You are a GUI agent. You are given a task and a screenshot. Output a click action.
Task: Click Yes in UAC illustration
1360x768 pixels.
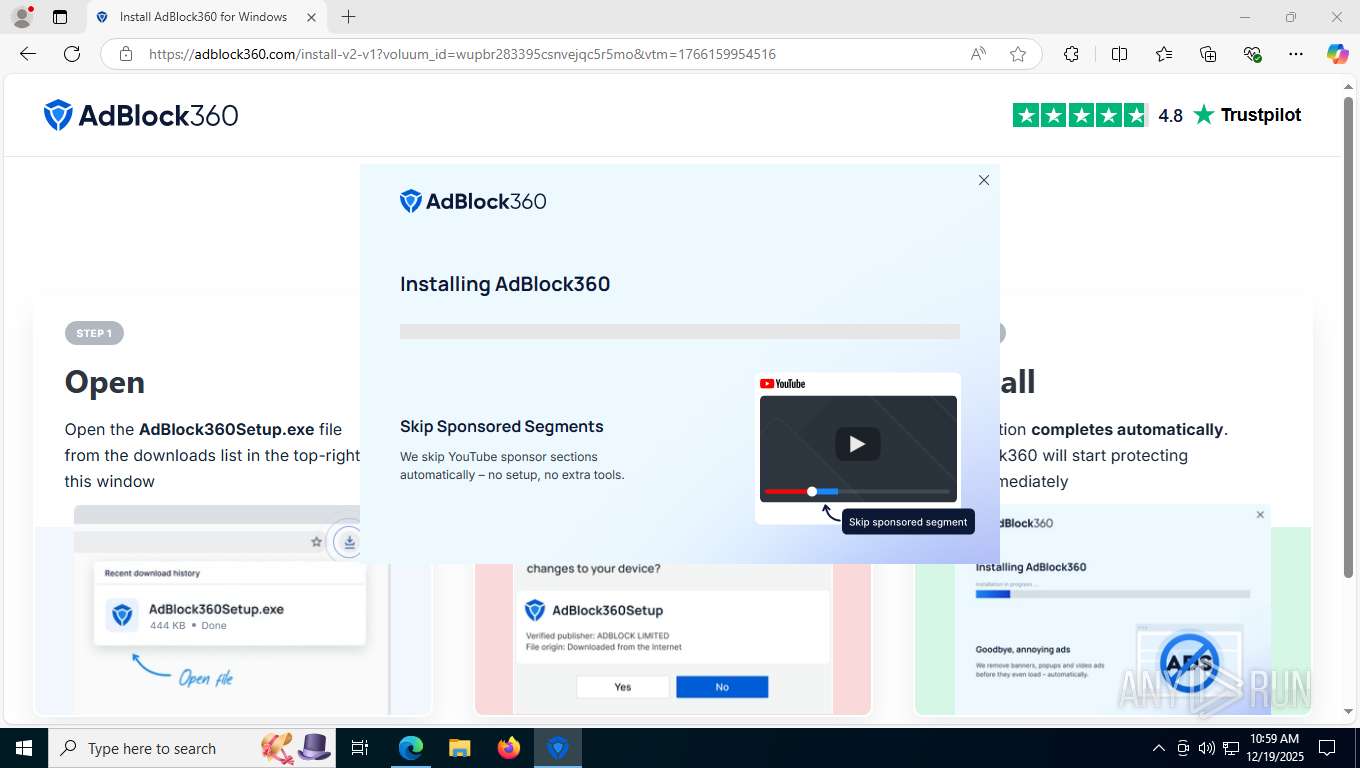(623, 687)
